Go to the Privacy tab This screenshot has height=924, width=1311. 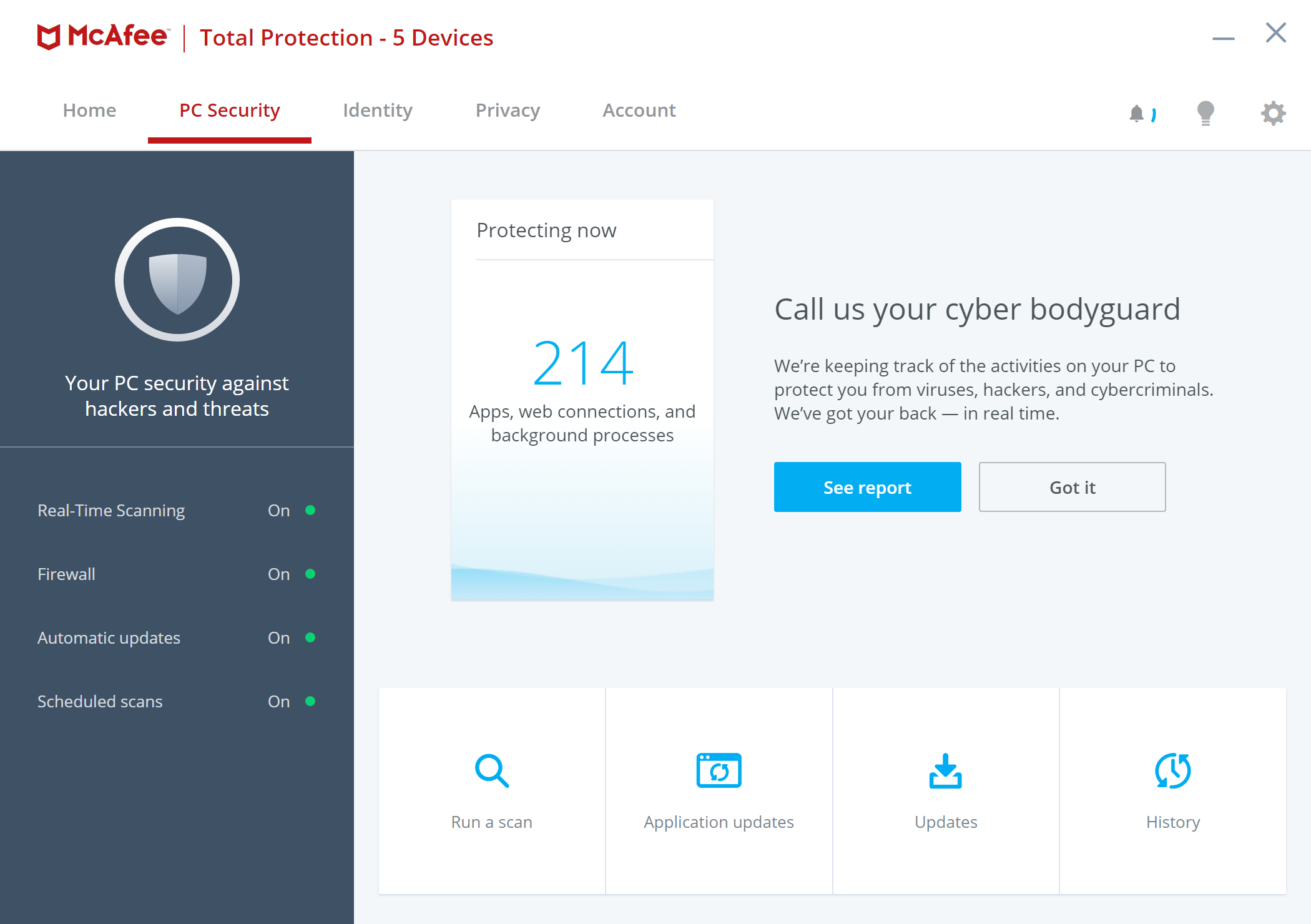point(508,111)
